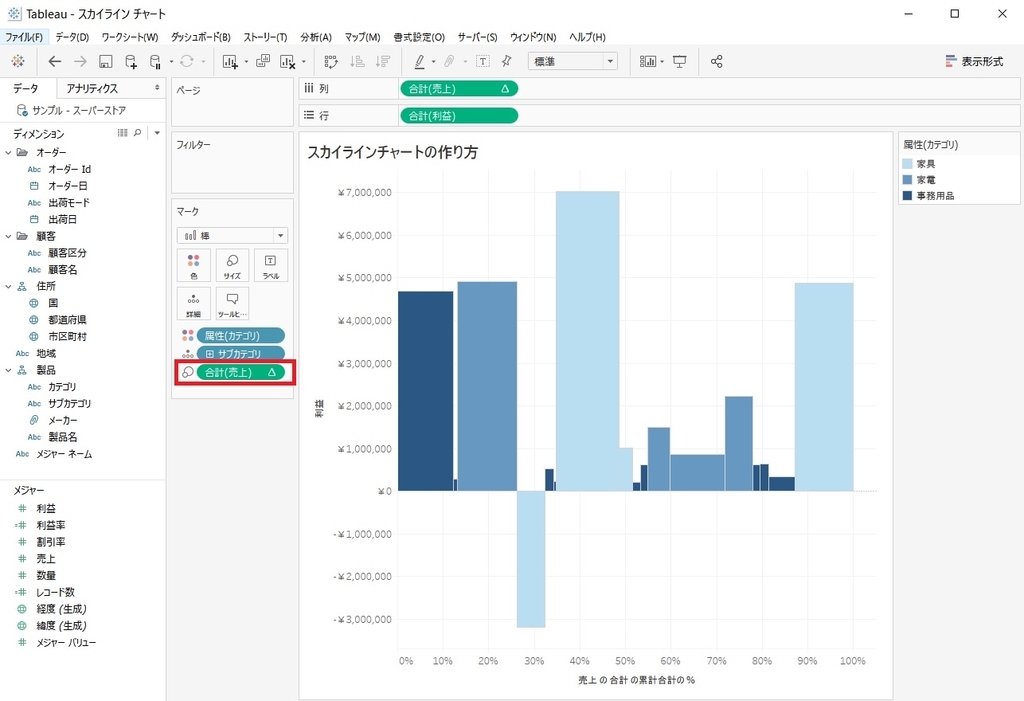
Task: Click the view data grid icon in Dimensions
Action: click(122, 133)
